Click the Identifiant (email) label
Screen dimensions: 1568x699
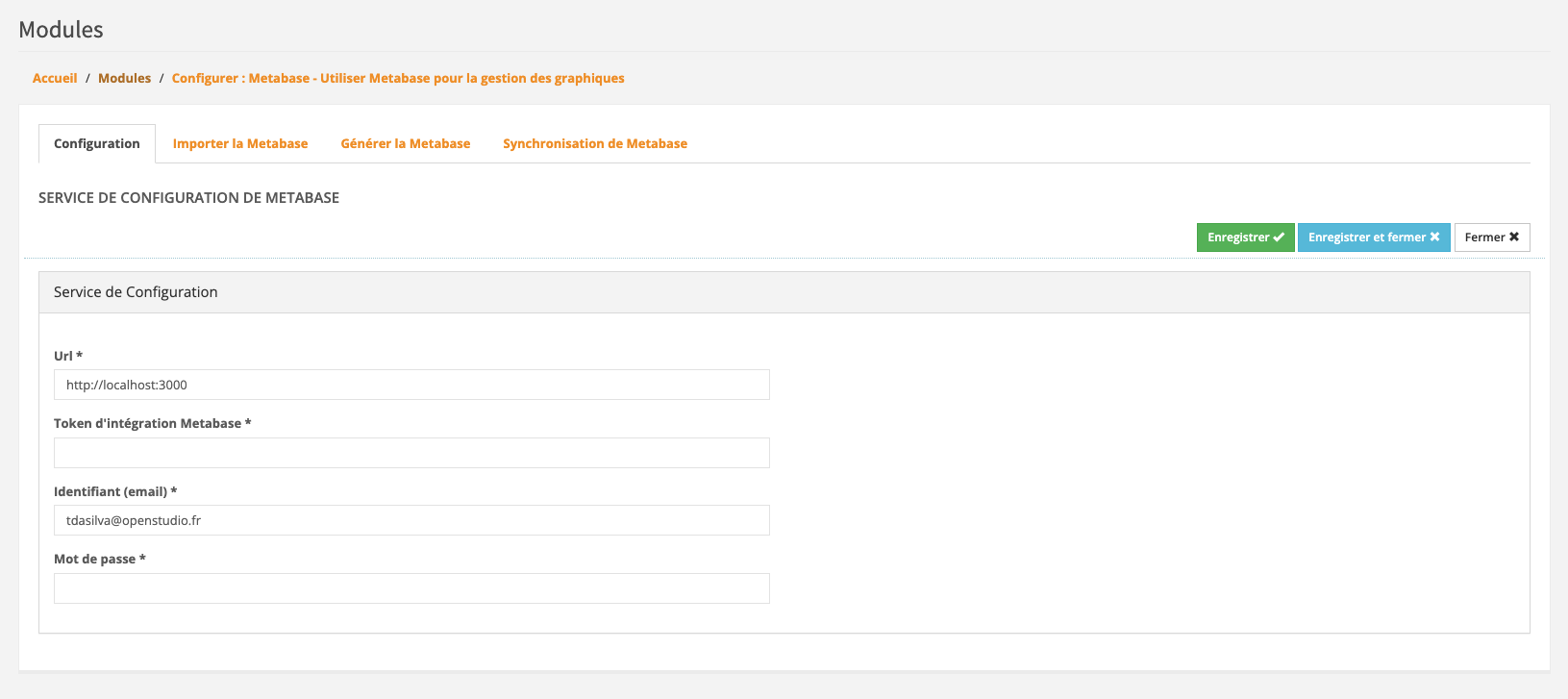point(115,491)
